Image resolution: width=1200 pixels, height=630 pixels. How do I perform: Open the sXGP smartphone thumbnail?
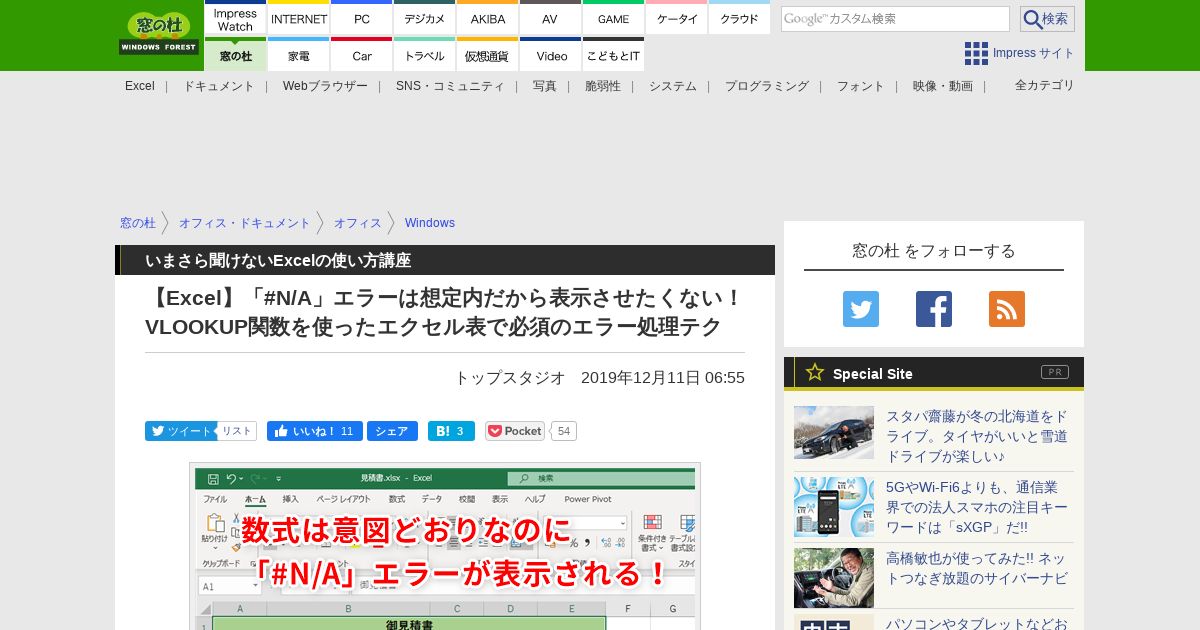(834, 506)
